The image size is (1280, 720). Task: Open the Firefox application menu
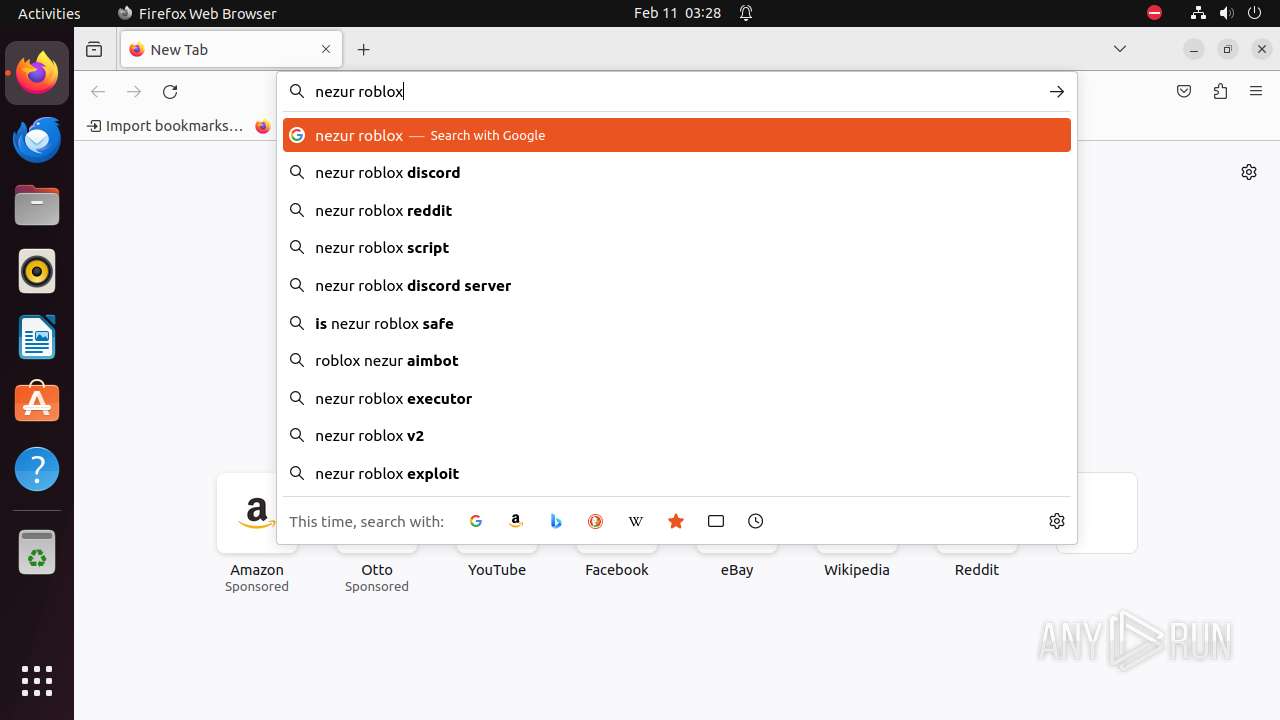click(1256, 91)
